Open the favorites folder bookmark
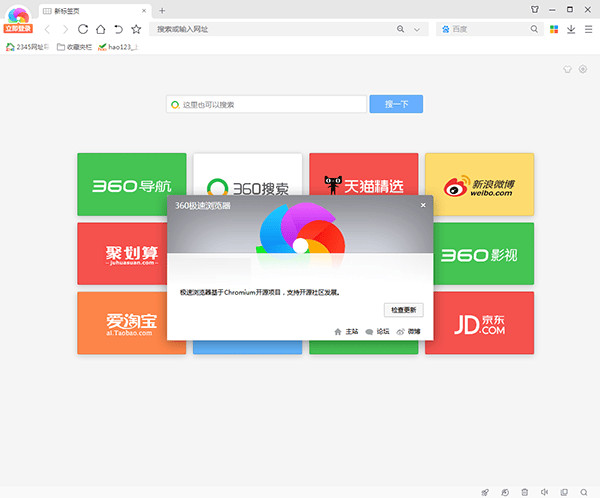Viewport: 600px width, 498px height. (74, 47)
